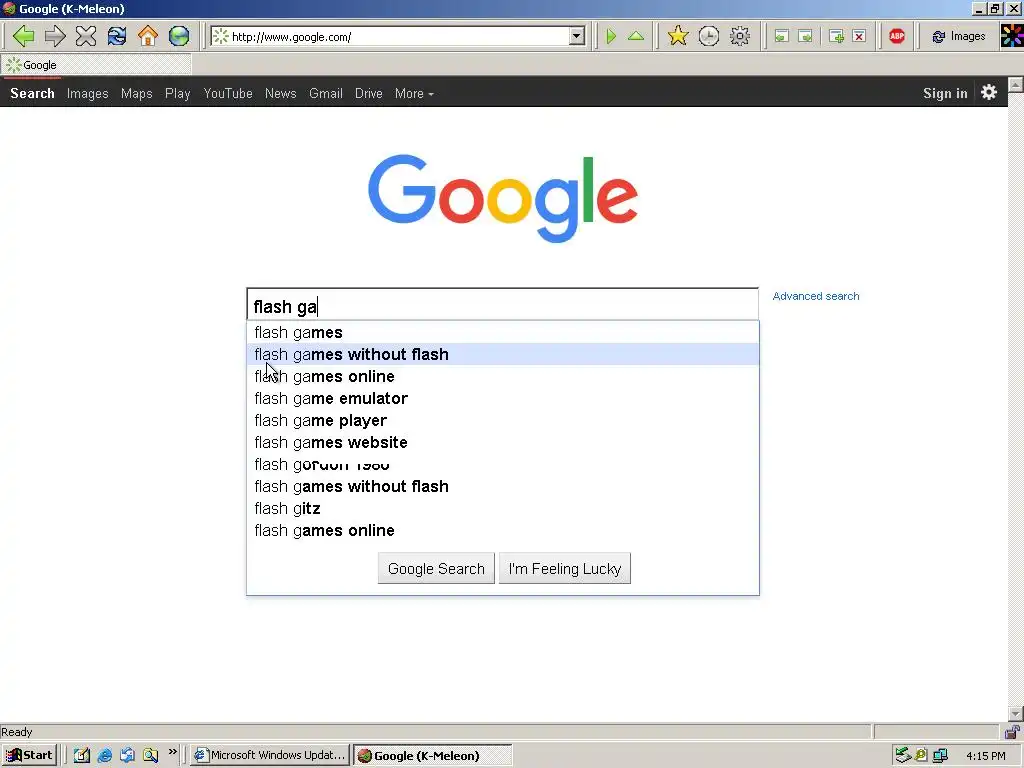
Task: Open preferences with the toolbar gear icon
Action: [740, 36]
